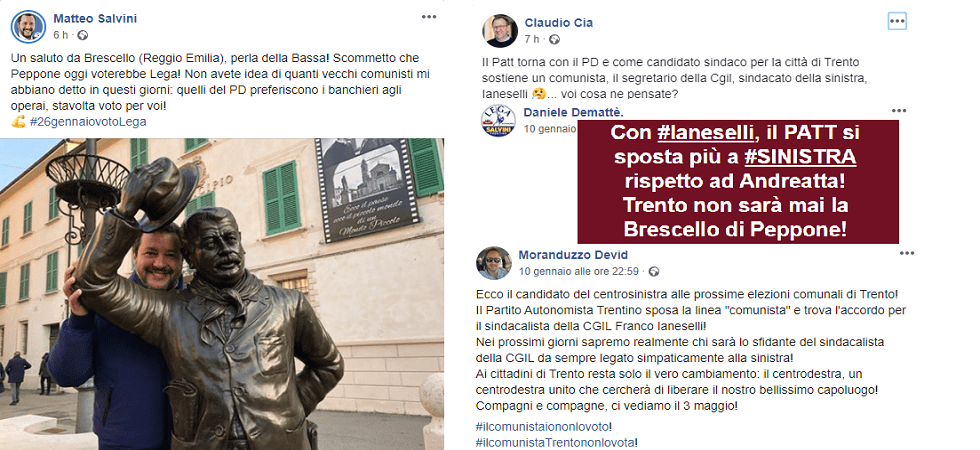Click the maroon Ianeselli PATT banner image

pyautogui.click(x=738, y=181)
